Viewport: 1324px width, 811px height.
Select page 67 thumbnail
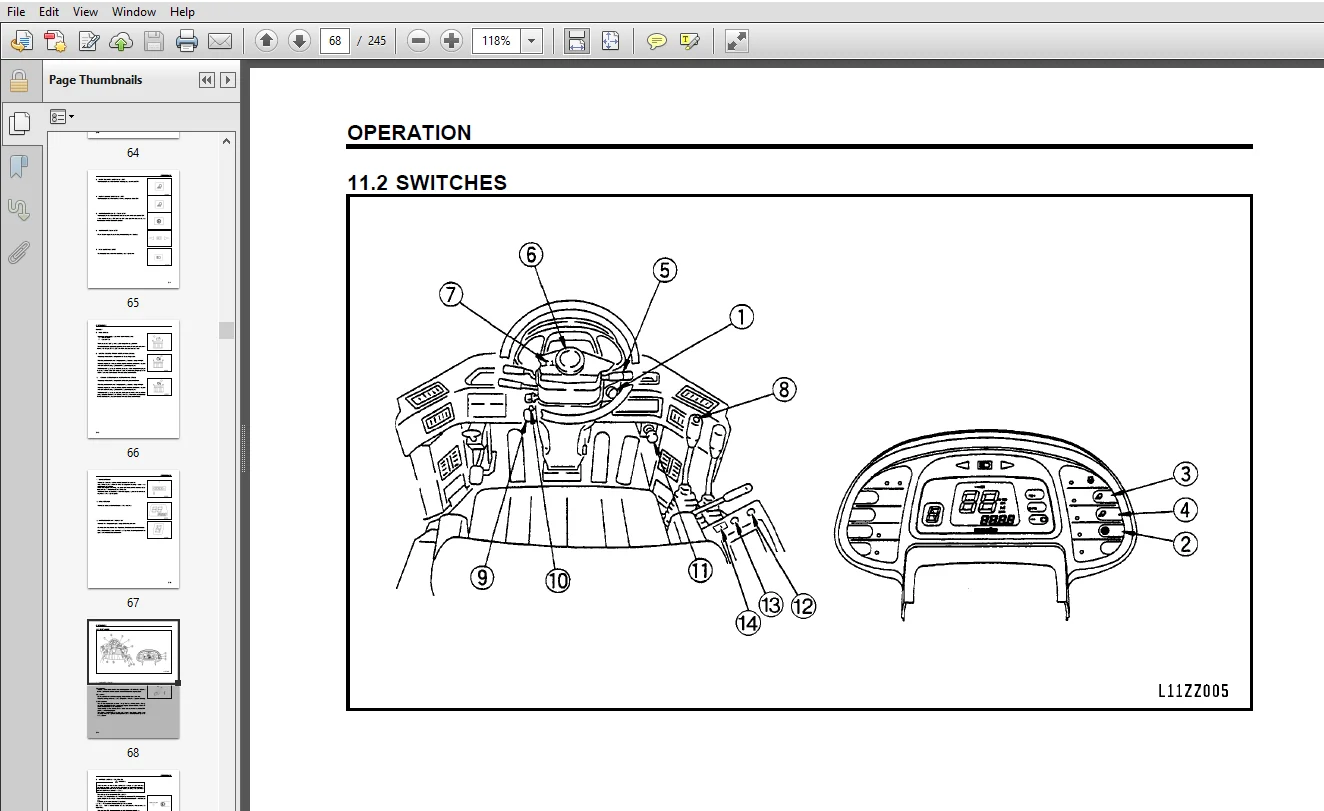[x=133, y=529]
